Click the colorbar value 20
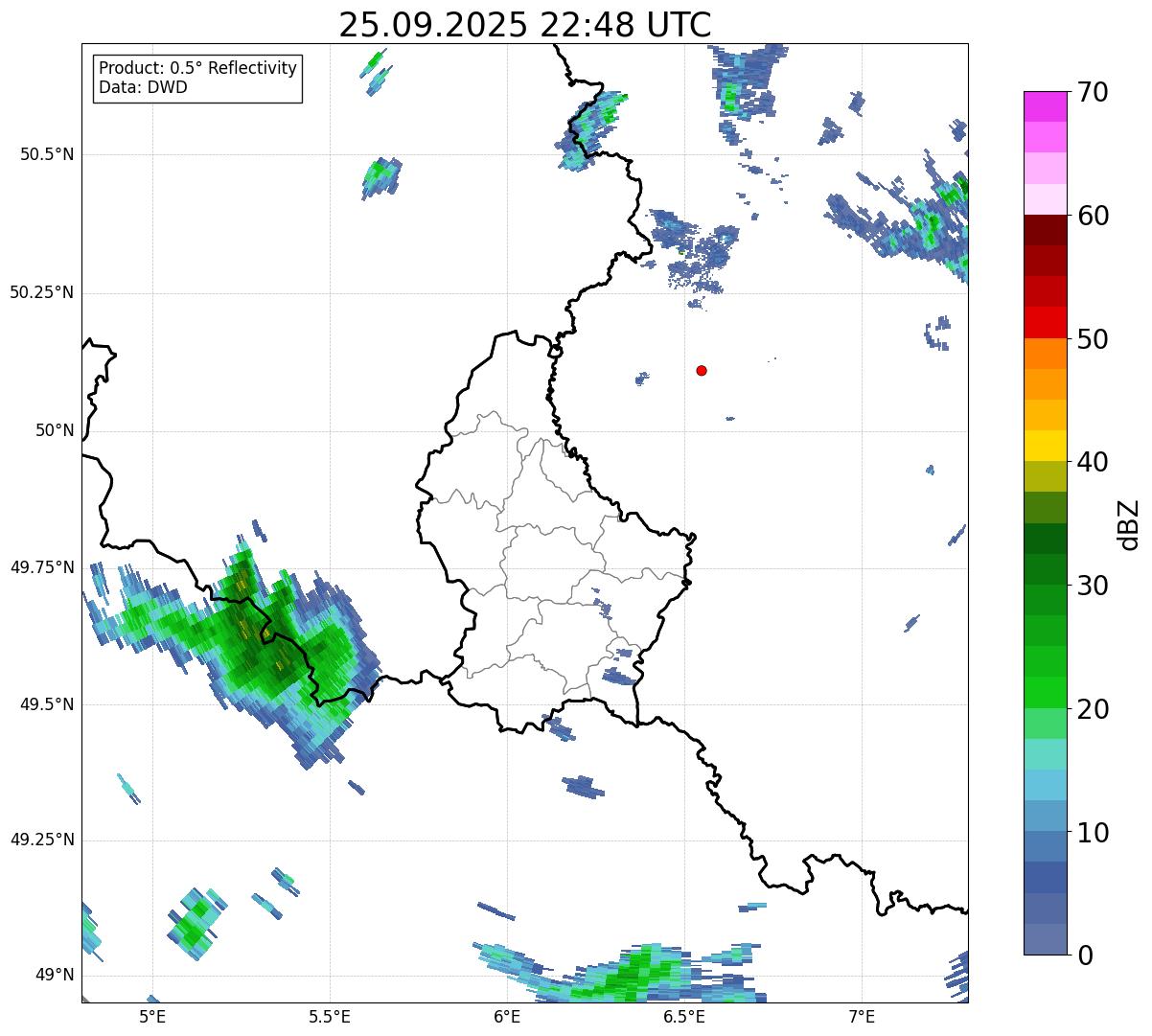The height and width of the screenshot is (1036, 1152). [x=1093, y=709]
